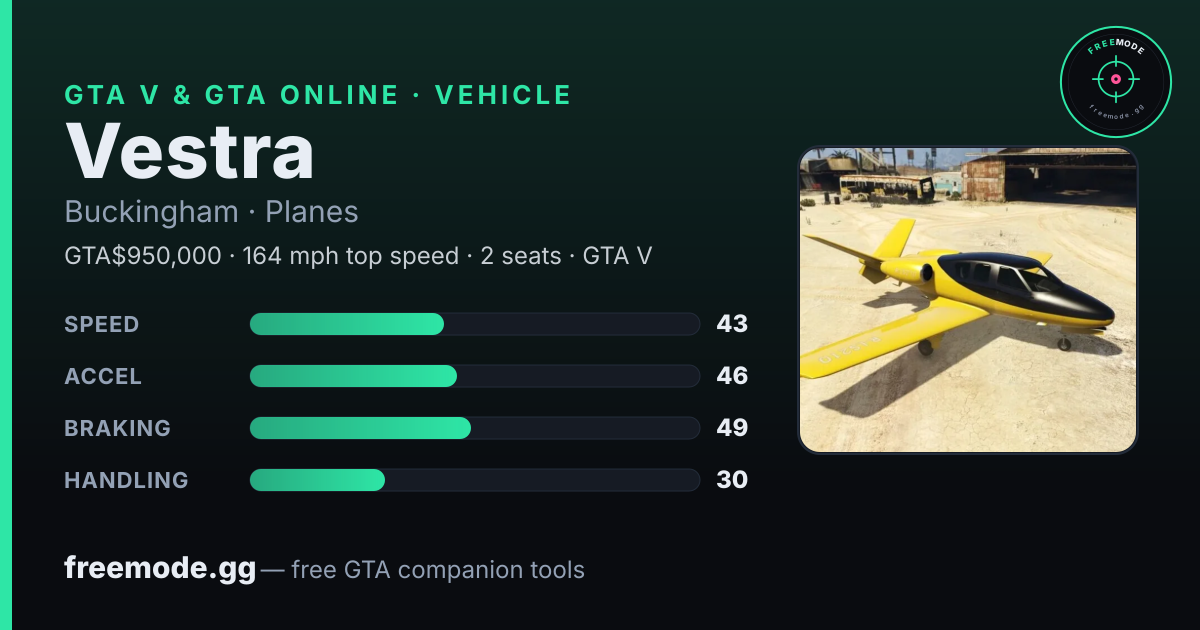Open the Vestra plane thumbnail image
Image resolution: width=1200 pixels, height=630 pixels.
click(968, 300)
